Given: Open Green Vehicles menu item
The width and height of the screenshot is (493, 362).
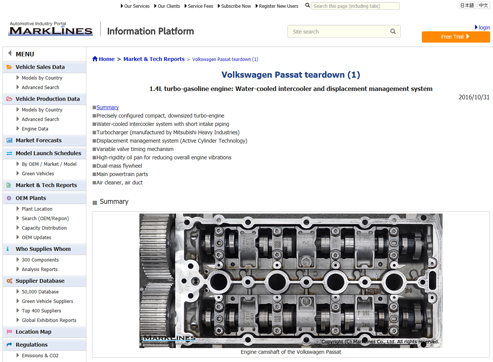Looking at the screenshot, I should 38,174.
